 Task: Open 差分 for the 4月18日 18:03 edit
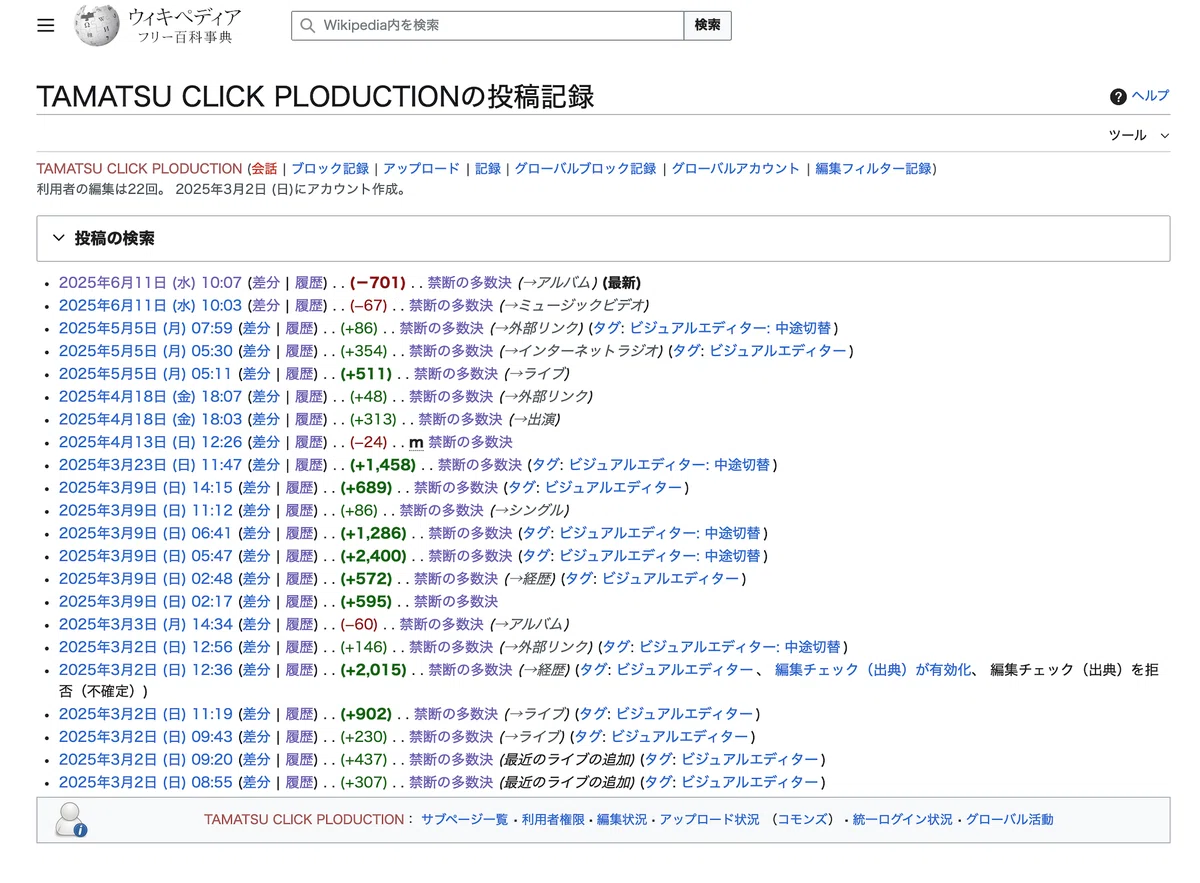266,420
